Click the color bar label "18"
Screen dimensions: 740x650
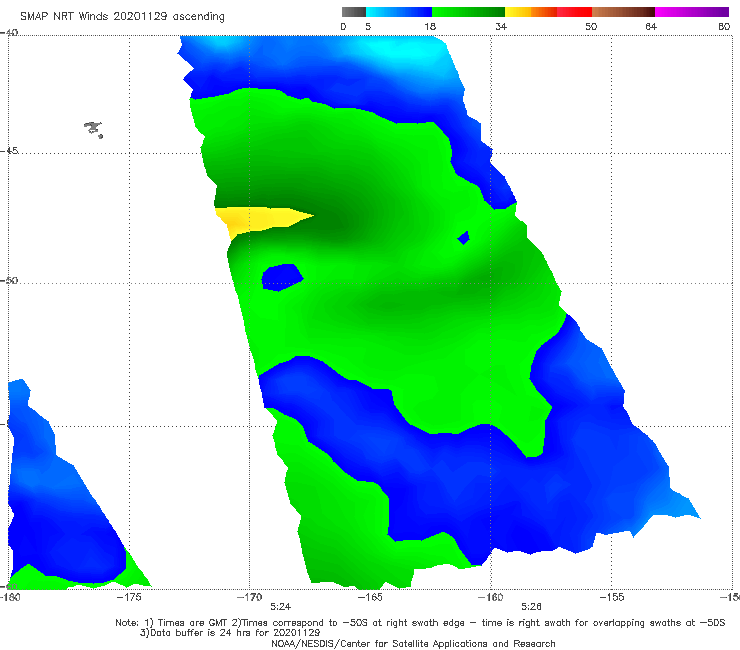tap(430, 26)
